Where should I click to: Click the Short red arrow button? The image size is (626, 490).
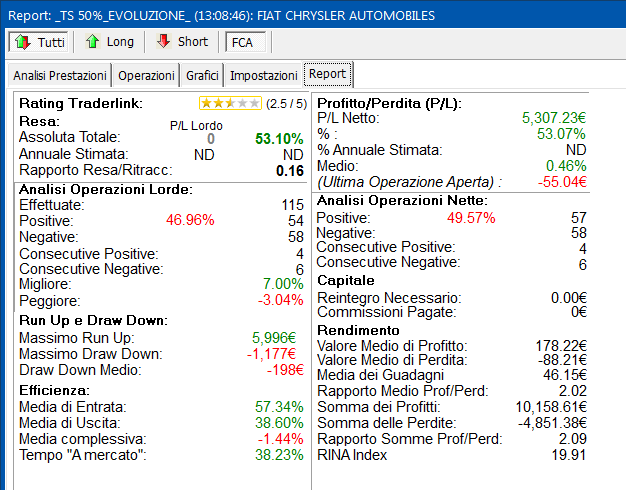(182, 42)
